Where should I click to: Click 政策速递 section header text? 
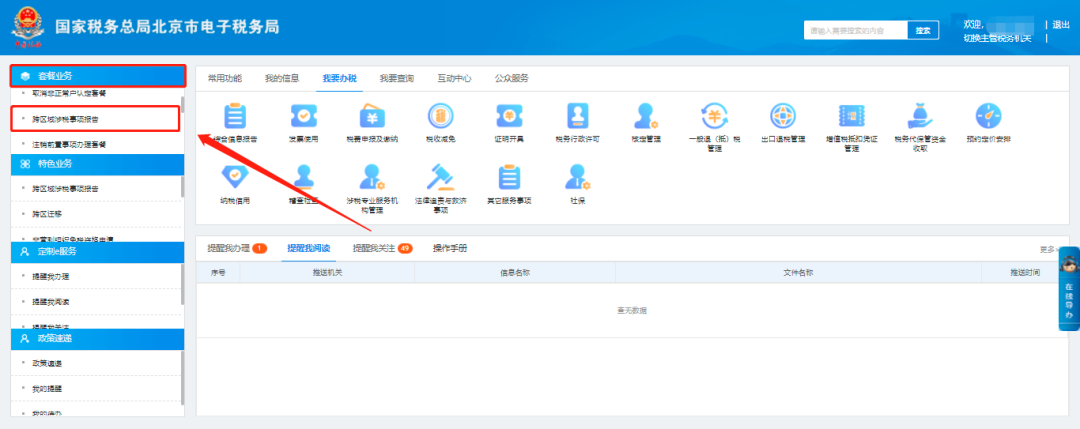(x=55, y=338)
